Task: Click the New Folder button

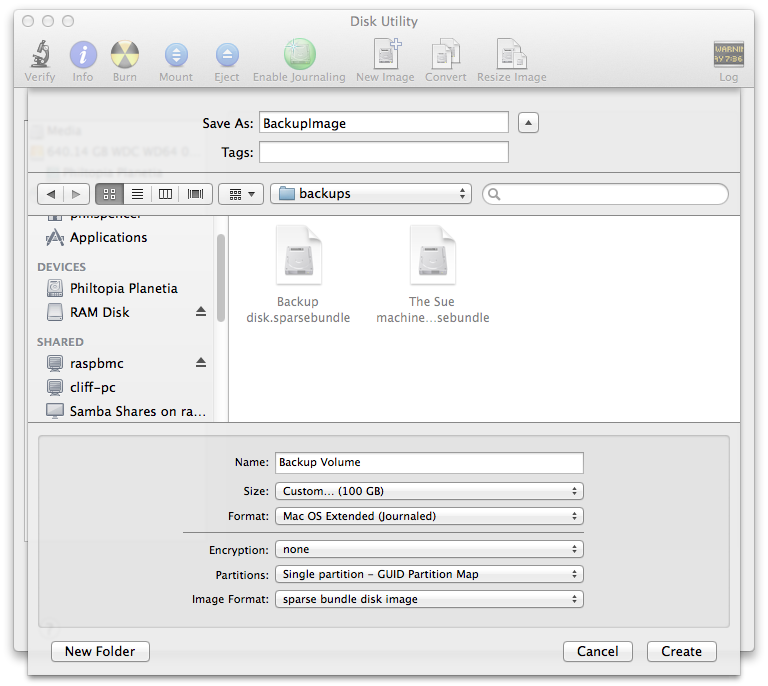Action: [x=100, y=652]
